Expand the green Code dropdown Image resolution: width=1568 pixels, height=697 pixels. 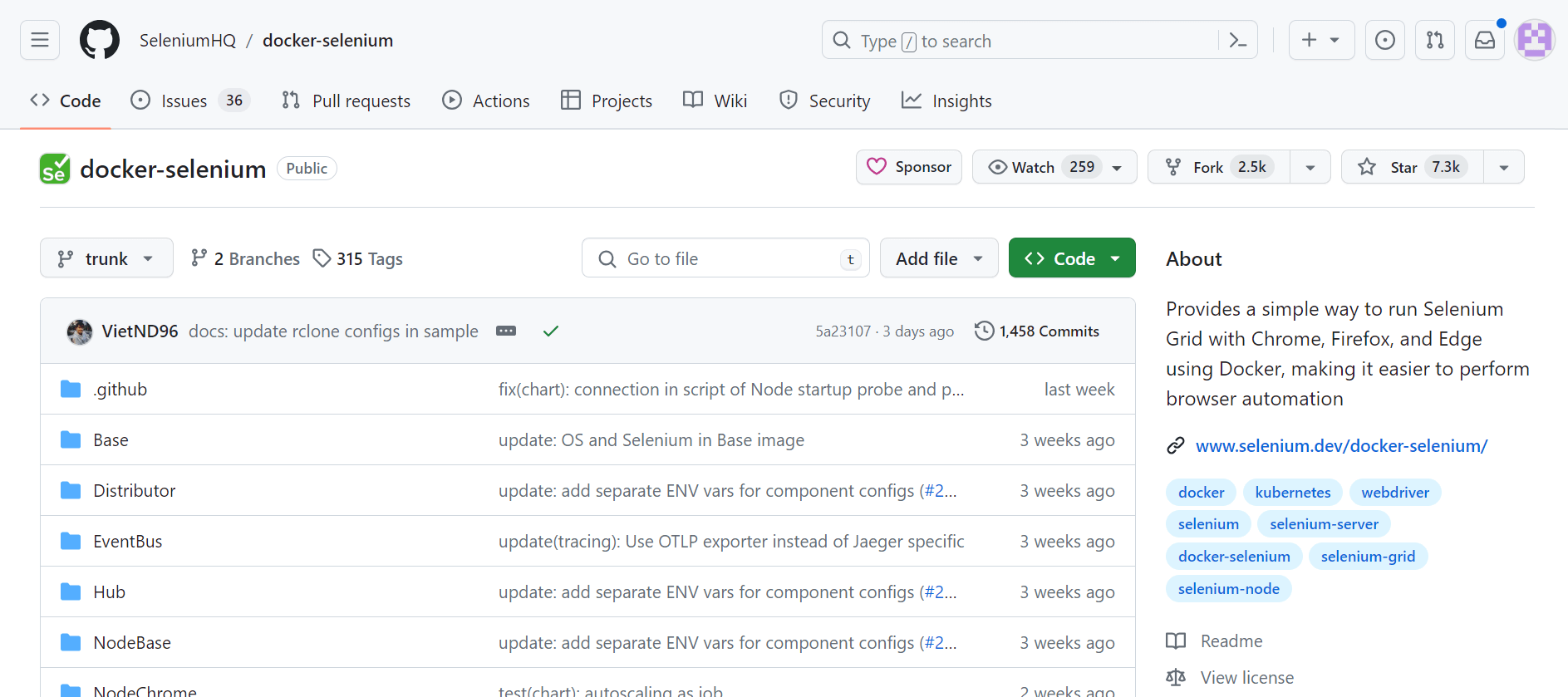(x=1072, y=258)
